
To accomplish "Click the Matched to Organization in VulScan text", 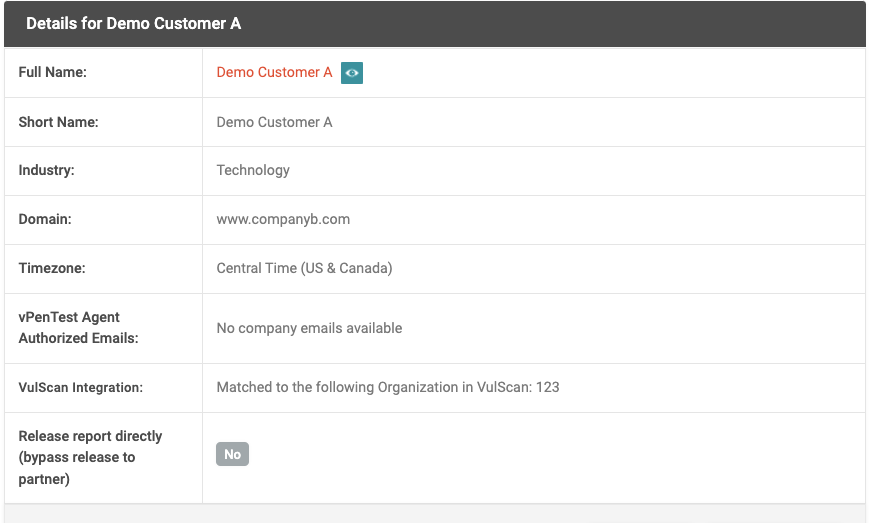I will point(387,387).
